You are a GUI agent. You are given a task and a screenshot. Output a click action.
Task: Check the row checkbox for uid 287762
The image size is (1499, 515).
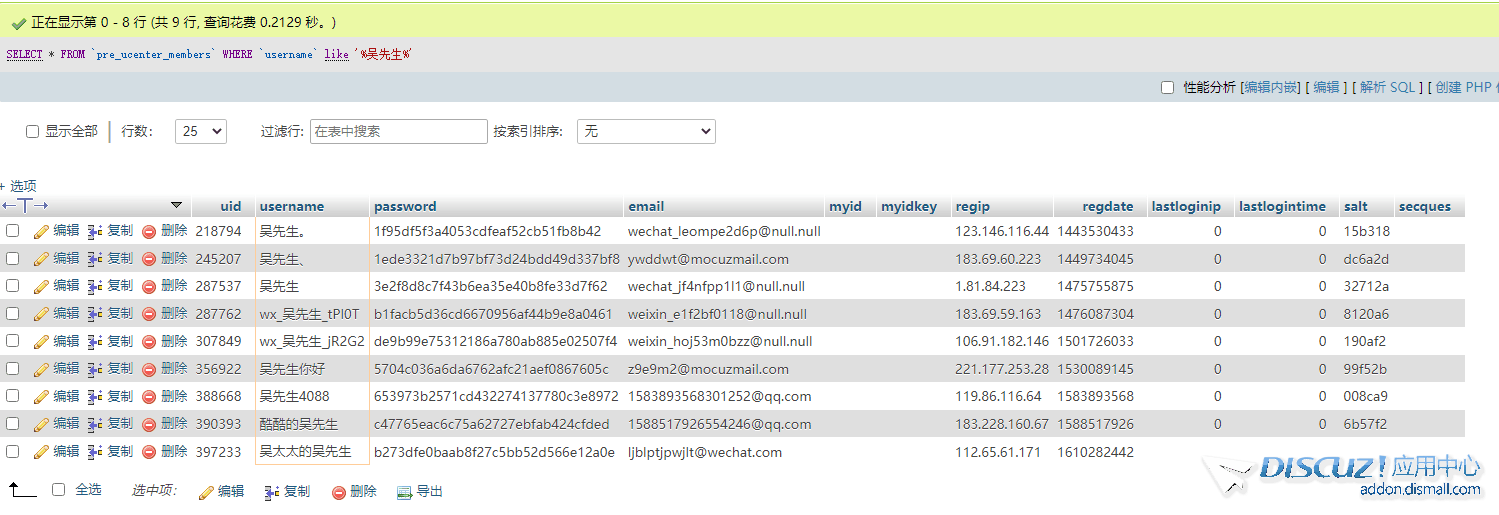tap(13, 314)
